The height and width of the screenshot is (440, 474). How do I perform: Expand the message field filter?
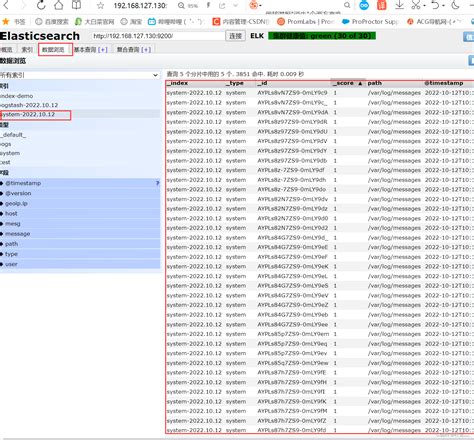coord(80,234)
